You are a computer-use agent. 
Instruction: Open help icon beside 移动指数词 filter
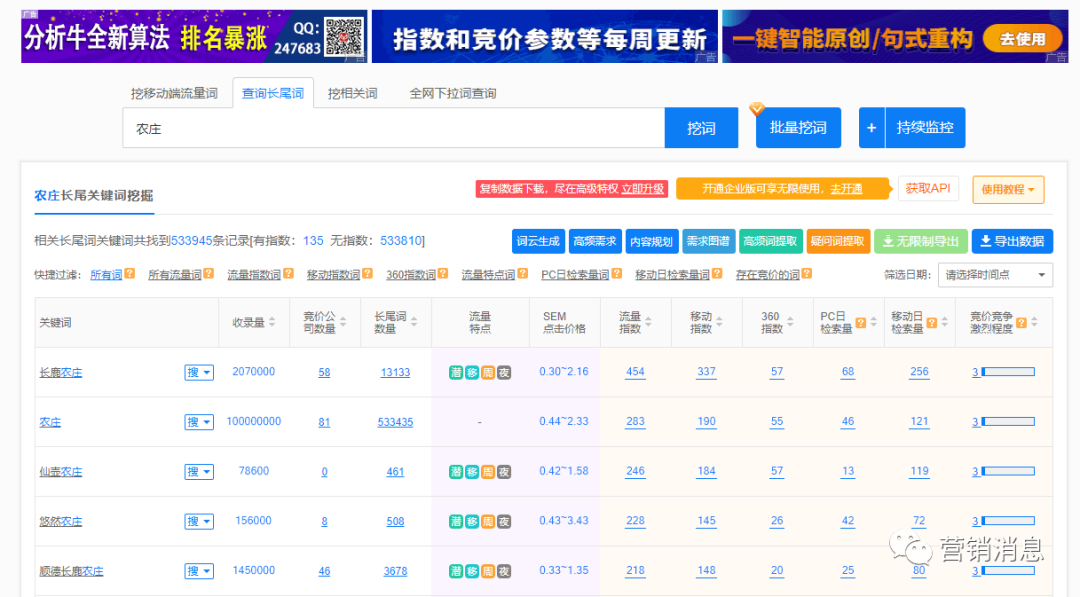368,273
